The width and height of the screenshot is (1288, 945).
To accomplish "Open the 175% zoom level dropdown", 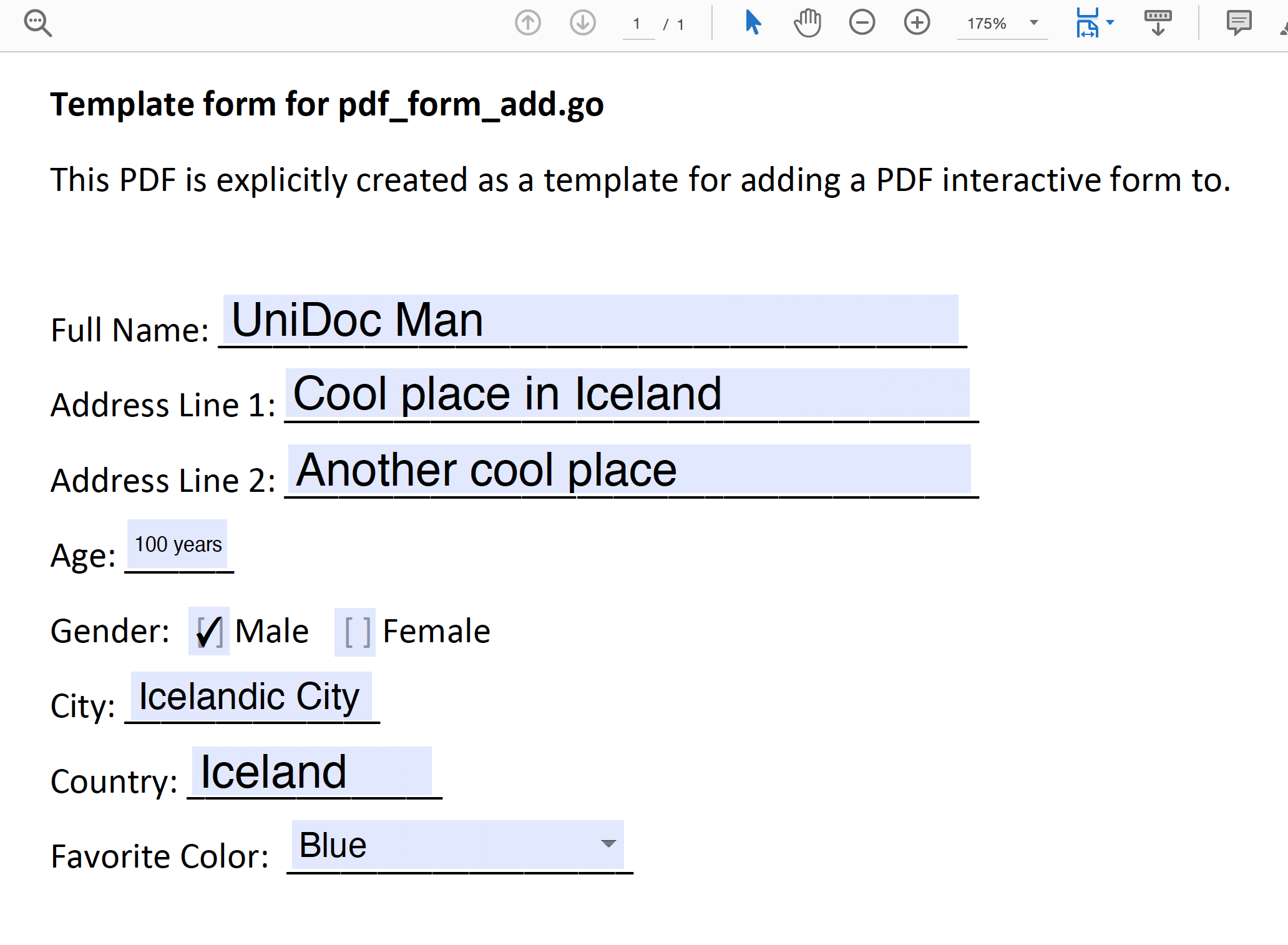I will pos(1034,23).
